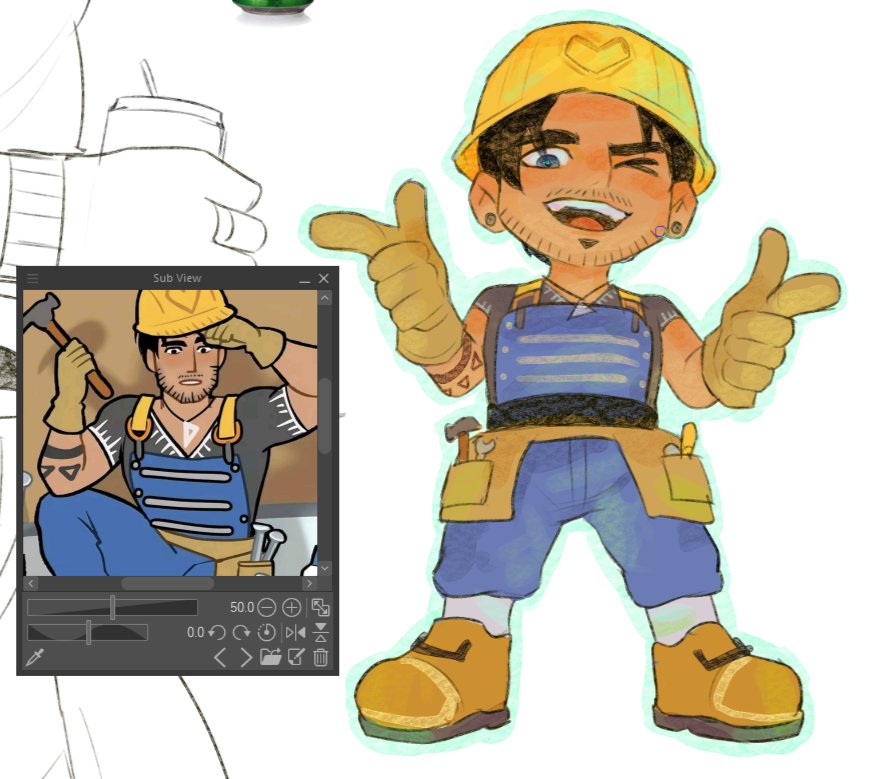The image size is (876, 779).
Task: Zoom out with the minus button
Action: [266, 605]
